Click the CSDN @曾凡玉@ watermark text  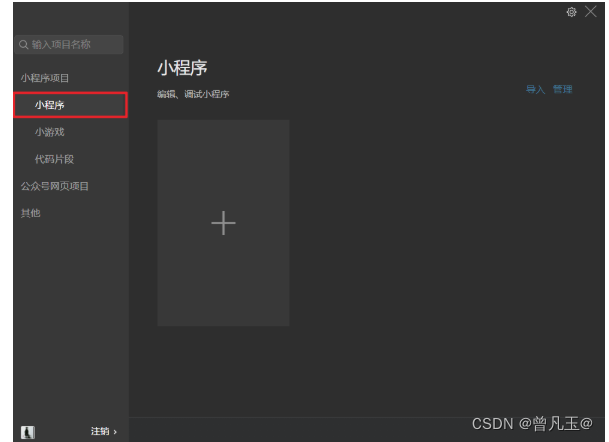coord(532,424)
